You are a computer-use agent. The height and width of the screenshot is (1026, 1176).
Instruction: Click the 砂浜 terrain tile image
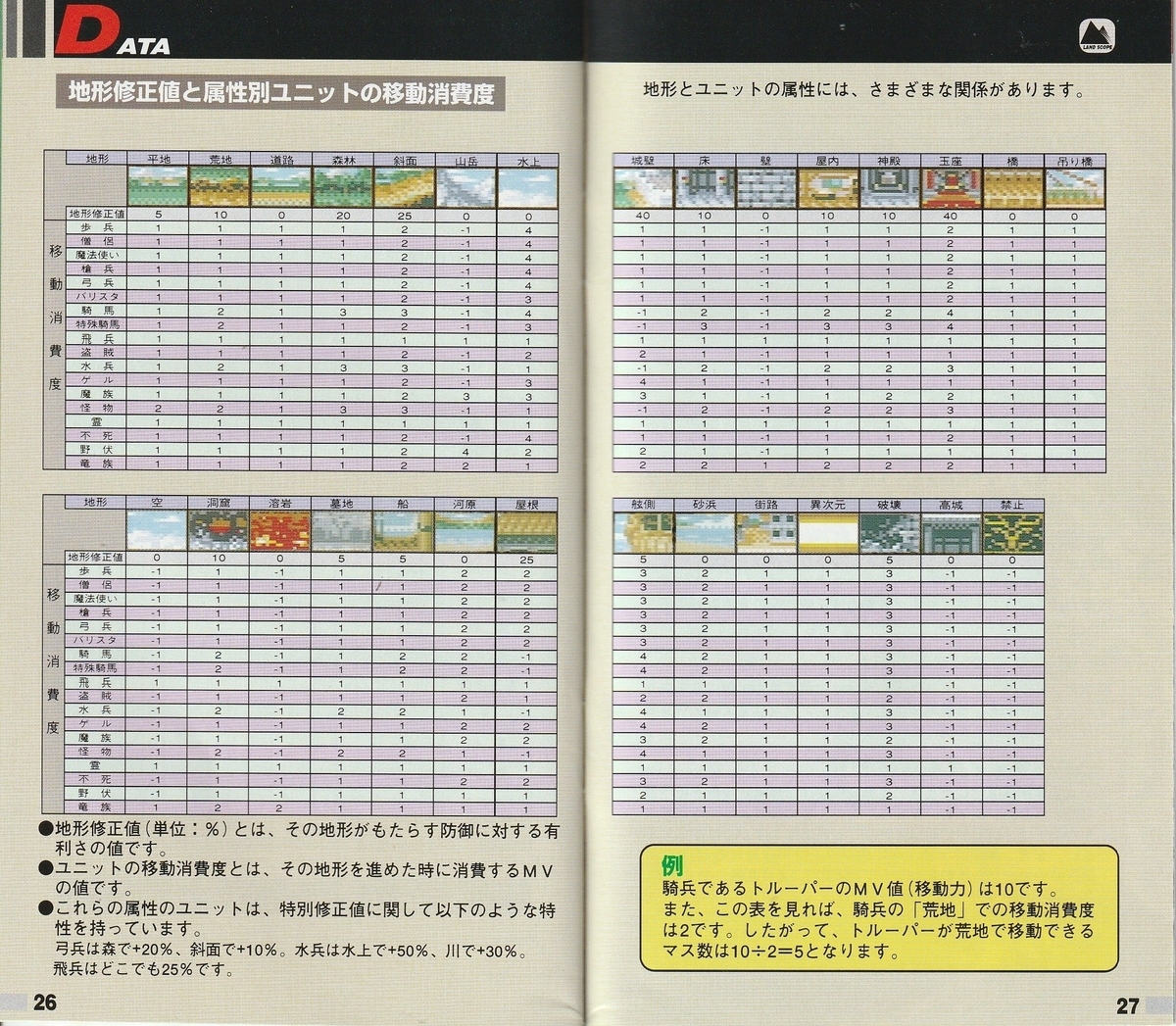(705, 532)
